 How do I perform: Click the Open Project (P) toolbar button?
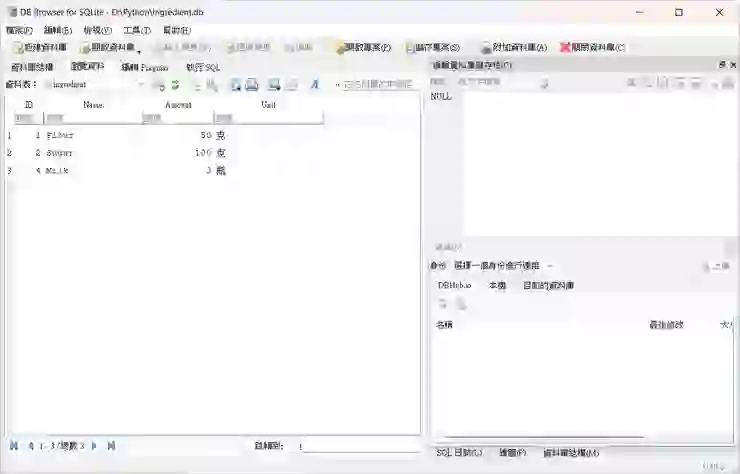point(363,48)
